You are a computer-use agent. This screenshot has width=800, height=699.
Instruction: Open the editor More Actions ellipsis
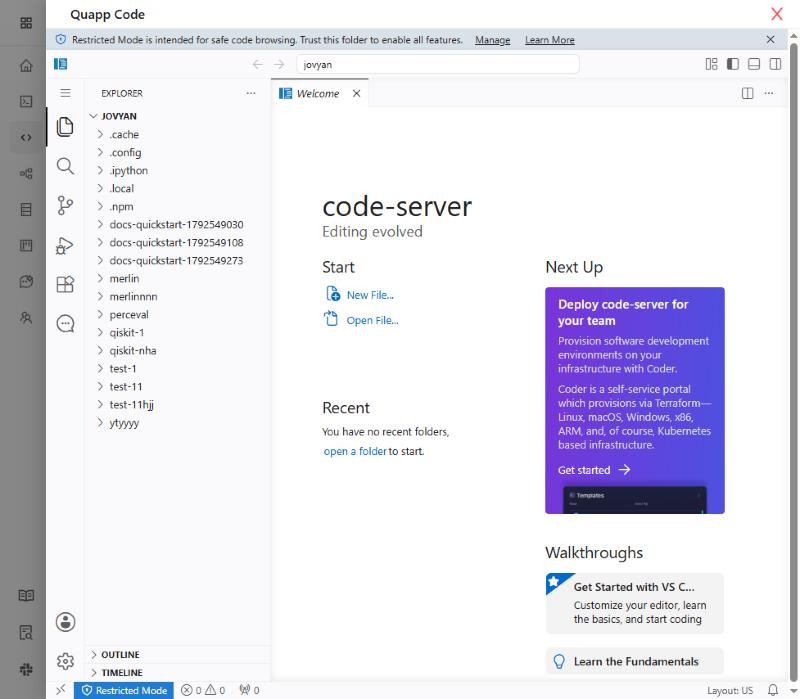click(769, 93)
